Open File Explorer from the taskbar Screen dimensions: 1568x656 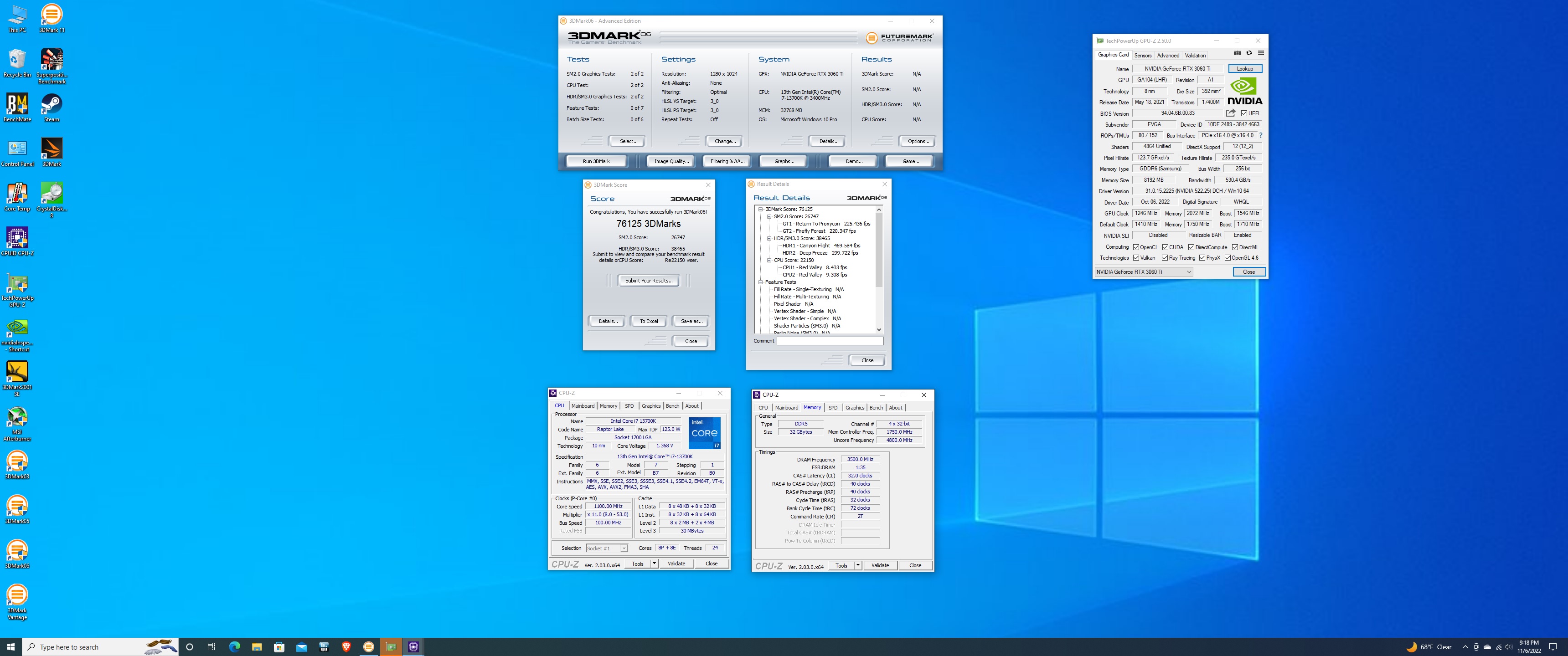tap(257, 647)
